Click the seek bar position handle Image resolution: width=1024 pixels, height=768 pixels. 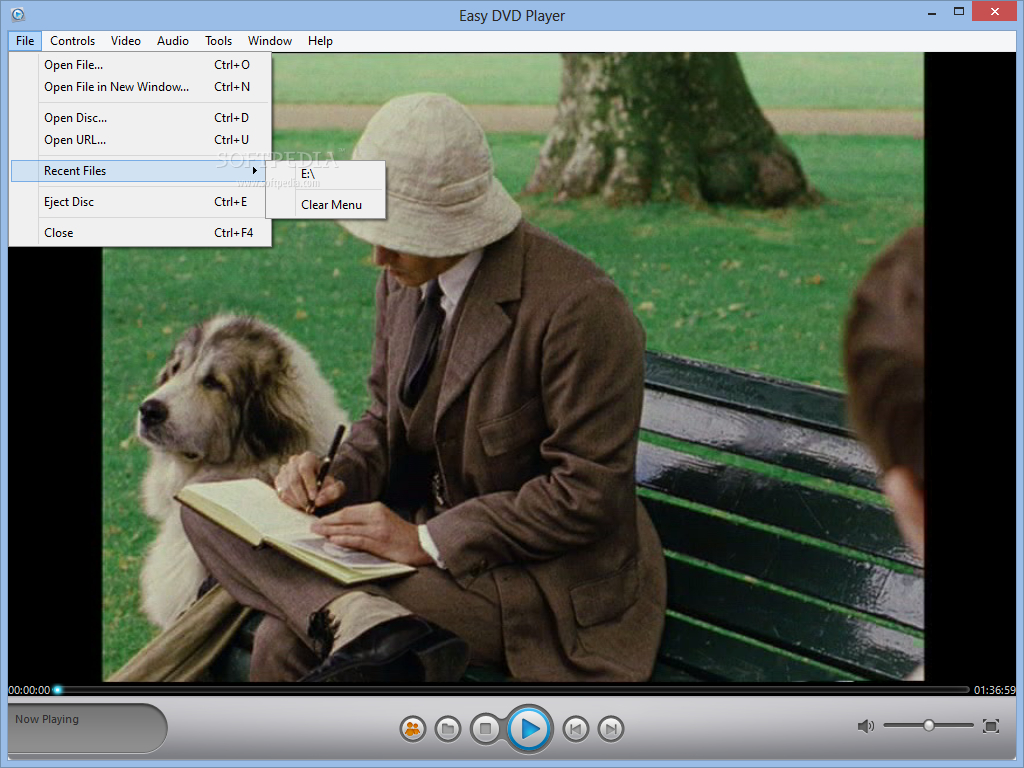(x=57, y=690)
